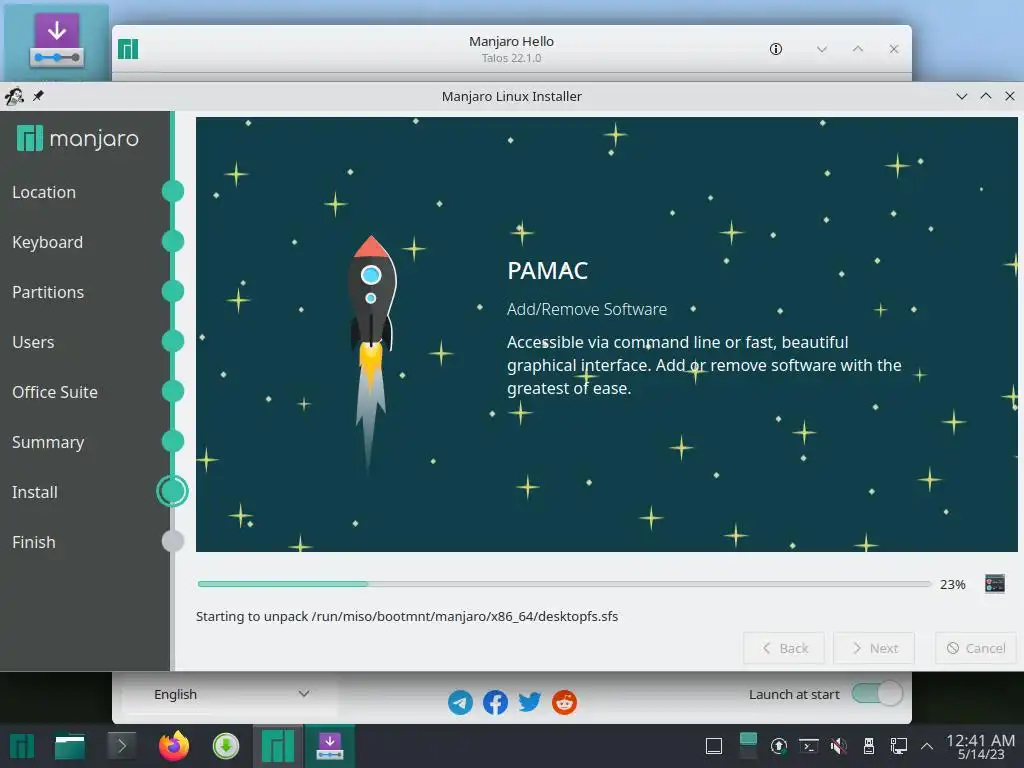Select the Summary step
The height and width of the screenshot is (768, 1024).
tap(48, 442)
